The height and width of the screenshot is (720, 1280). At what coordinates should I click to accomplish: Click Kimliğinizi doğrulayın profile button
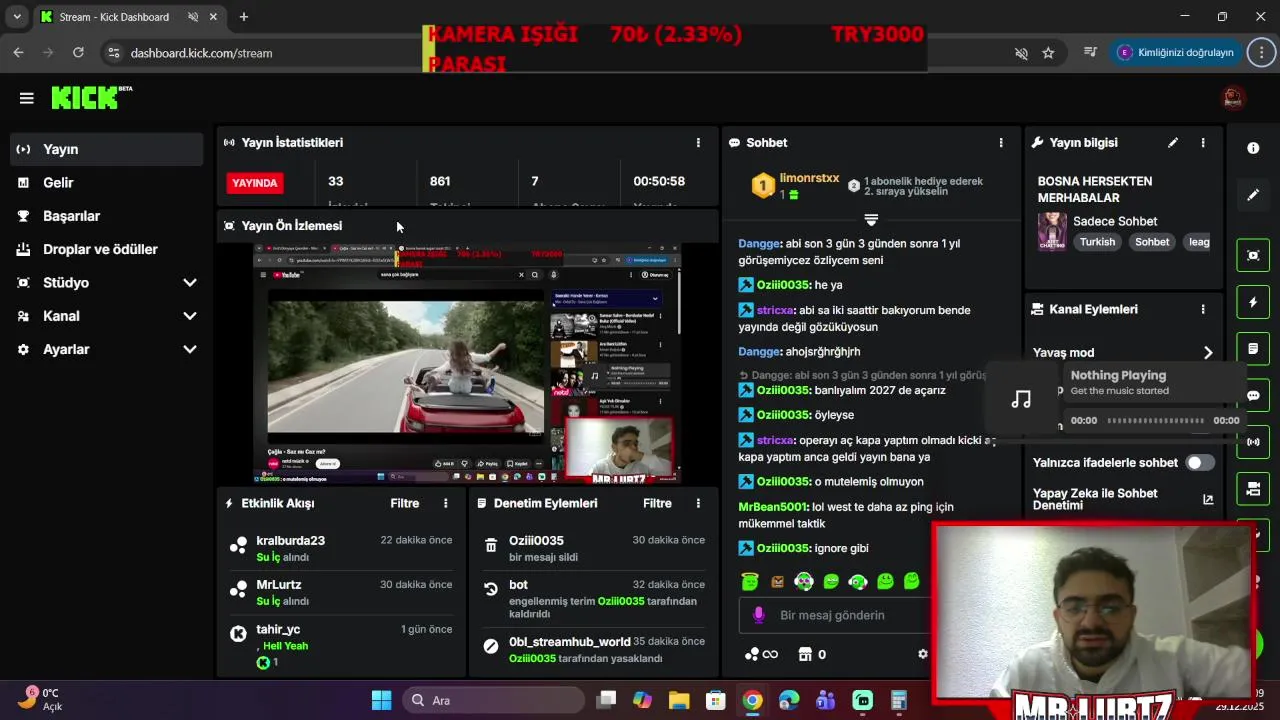point(1177,53)
